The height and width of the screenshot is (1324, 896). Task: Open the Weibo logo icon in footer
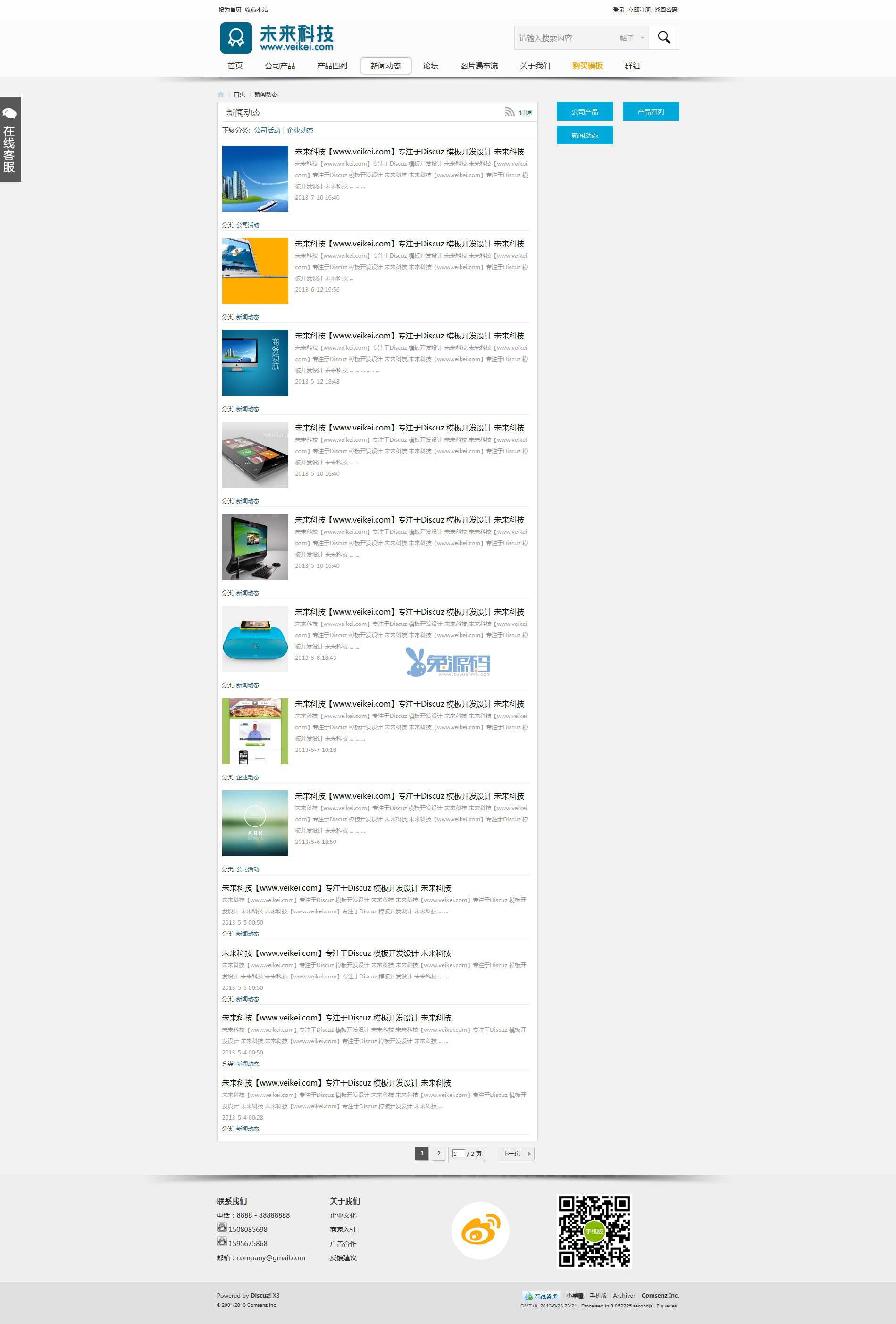tap(480, 1231)
